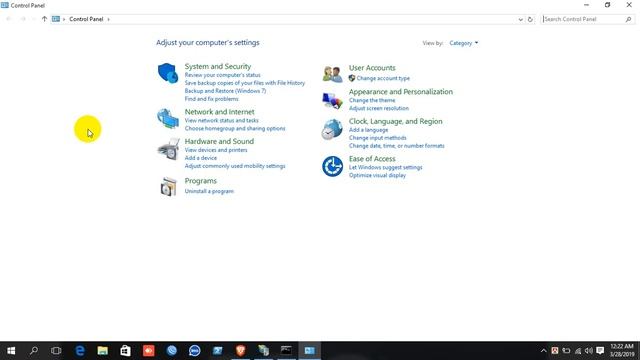This screenshot has width=640, height=360.
Task: Open System and Security heading link
Action: click(x=218, y=66)
